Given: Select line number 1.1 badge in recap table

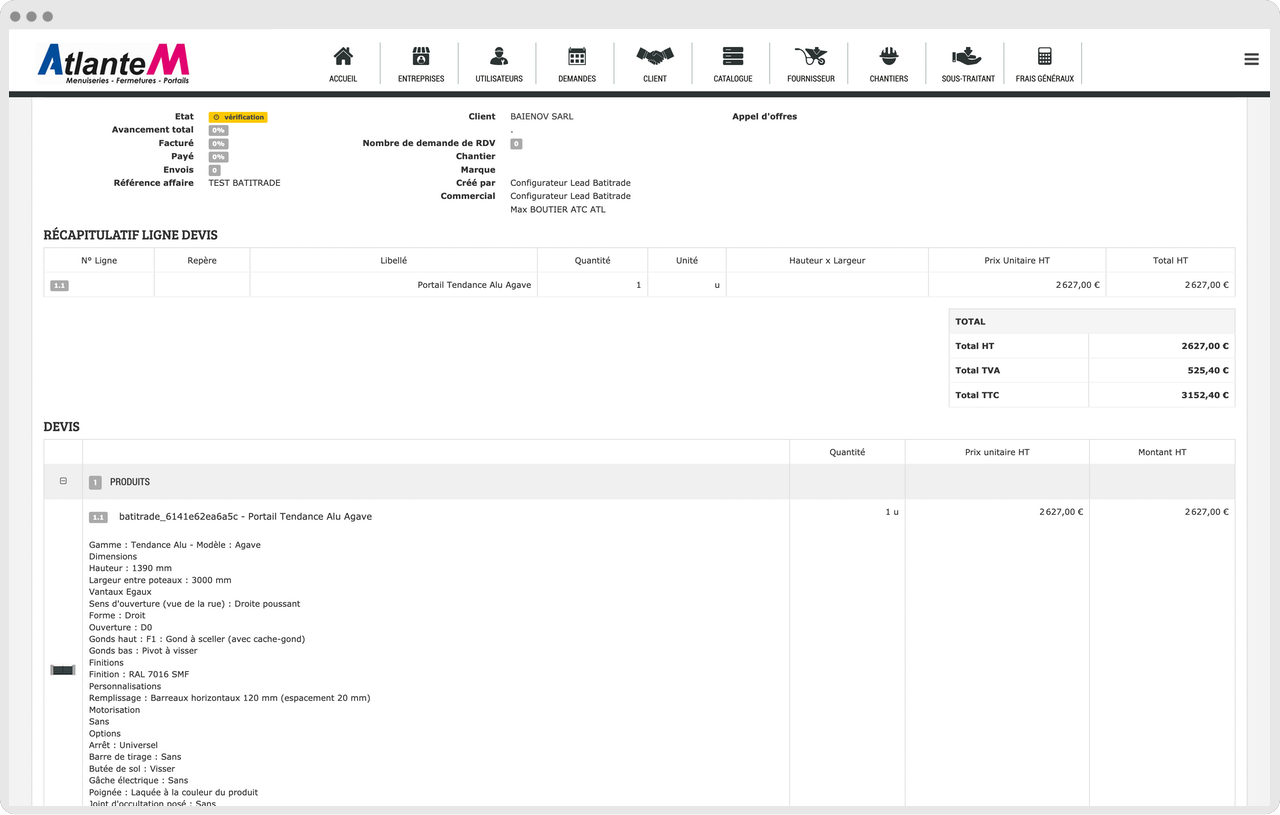Looking at the screenshot, I should pyautogui.click(x=59, y=286).
